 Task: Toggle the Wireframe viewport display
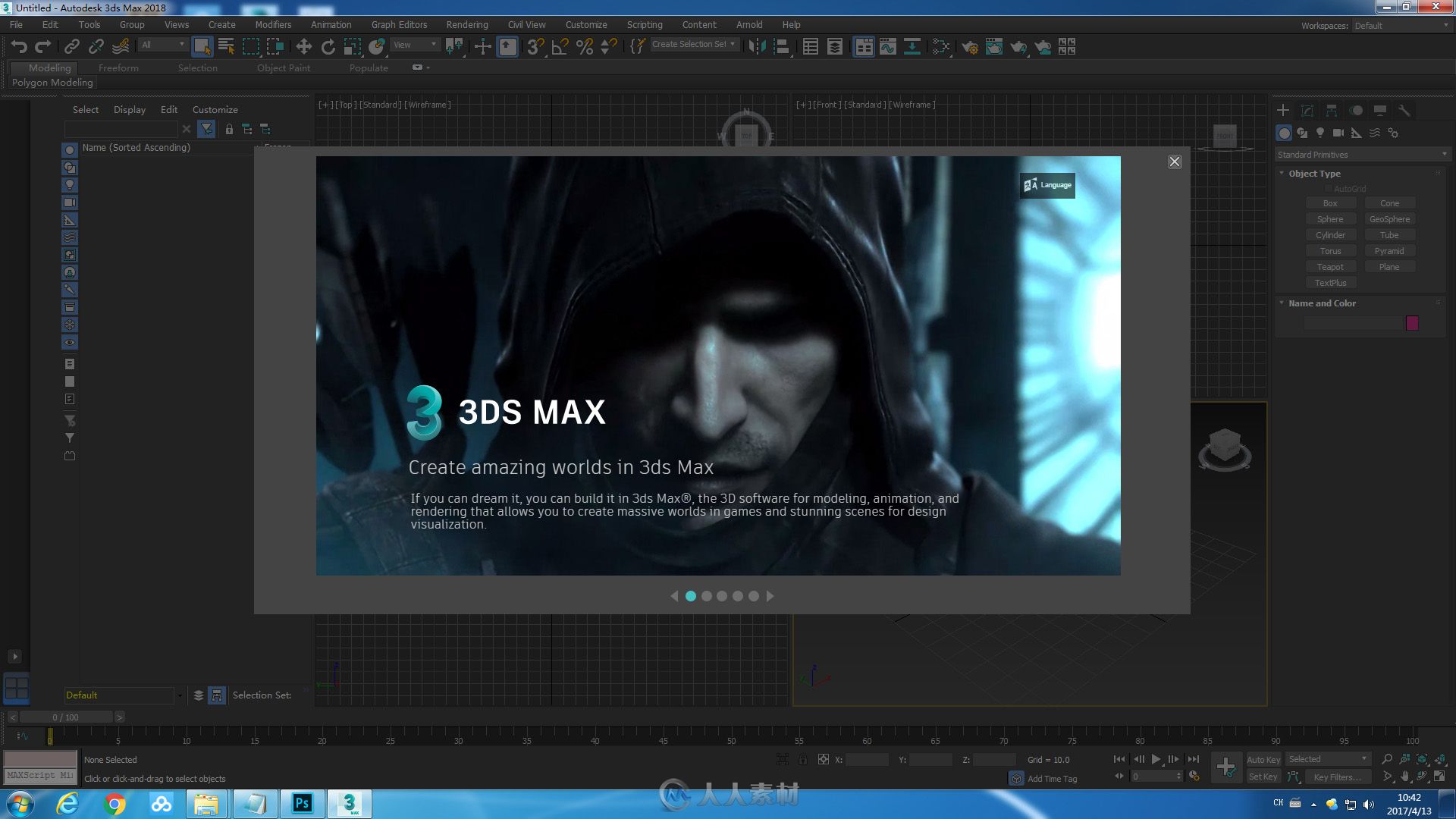(x=429, y=104)
